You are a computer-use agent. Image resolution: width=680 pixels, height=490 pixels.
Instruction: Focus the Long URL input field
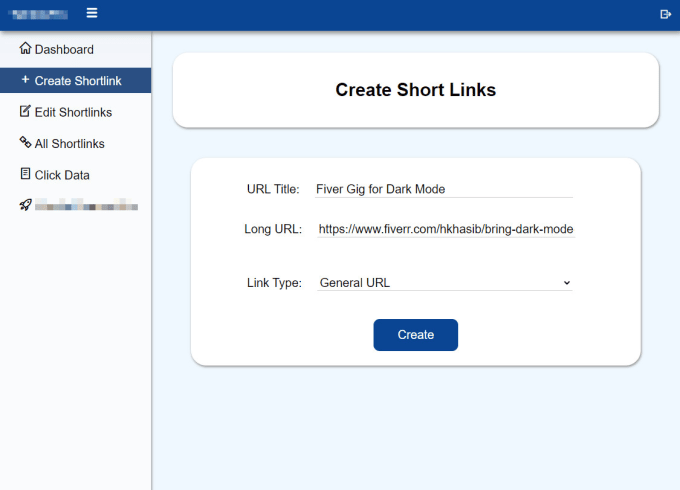coord(446,229)
